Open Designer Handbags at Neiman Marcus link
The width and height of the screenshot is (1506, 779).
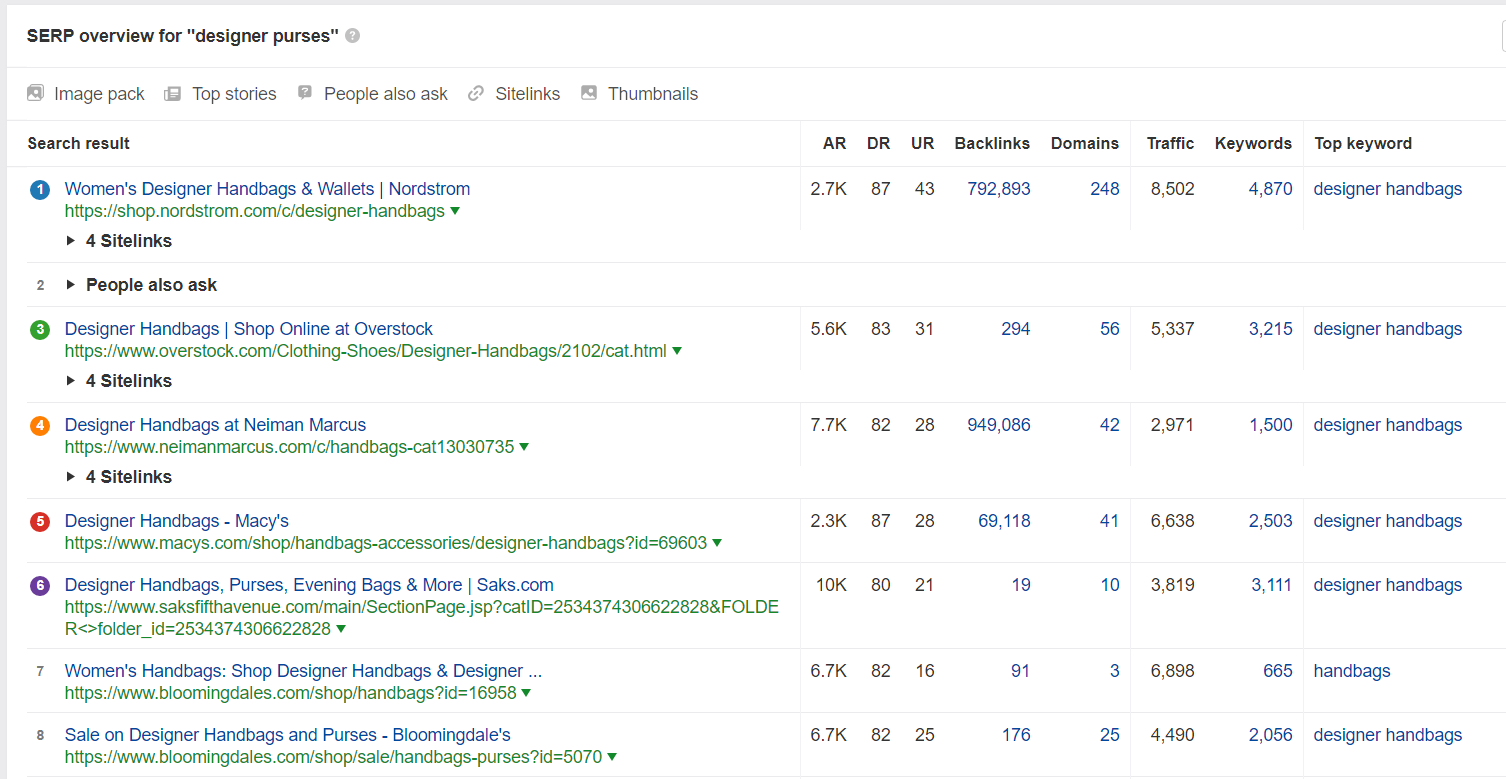[215, 425]
